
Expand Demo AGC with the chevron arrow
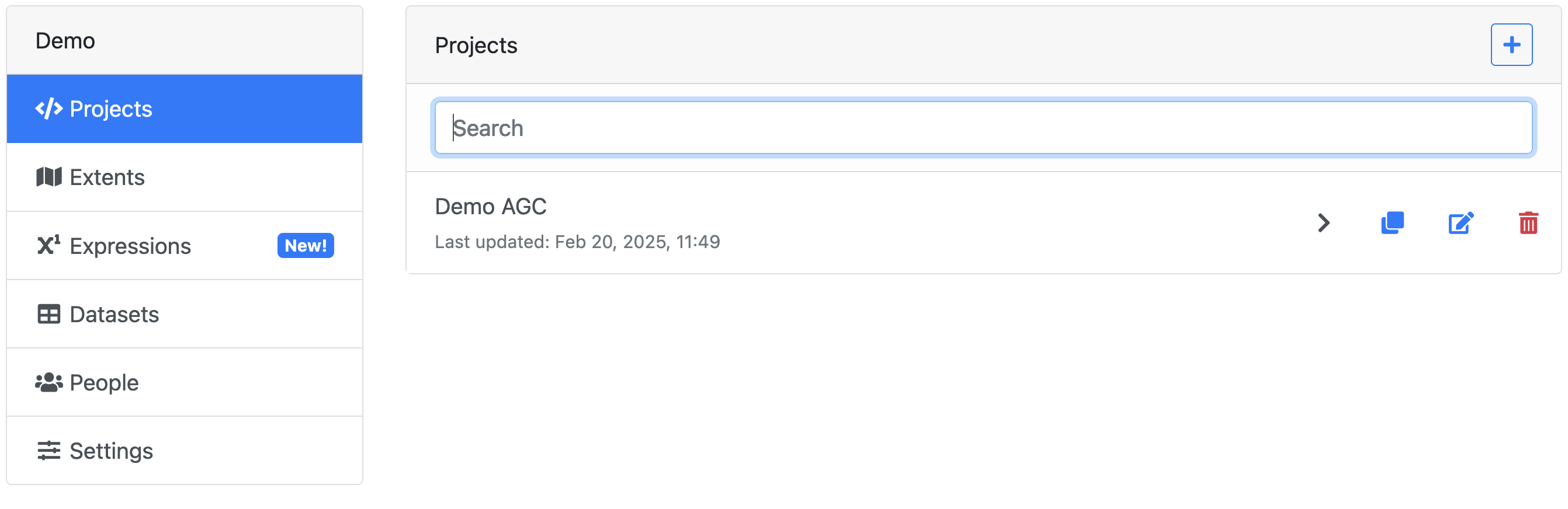click(x=1323, y=222)
